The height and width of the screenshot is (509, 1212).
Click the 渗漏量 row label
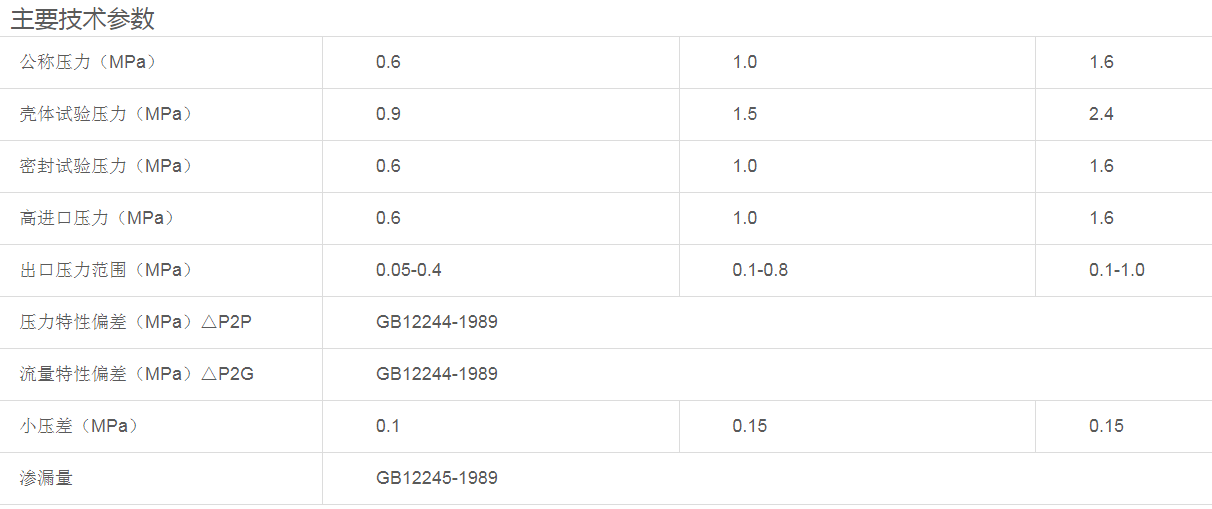tap(46, 478)
